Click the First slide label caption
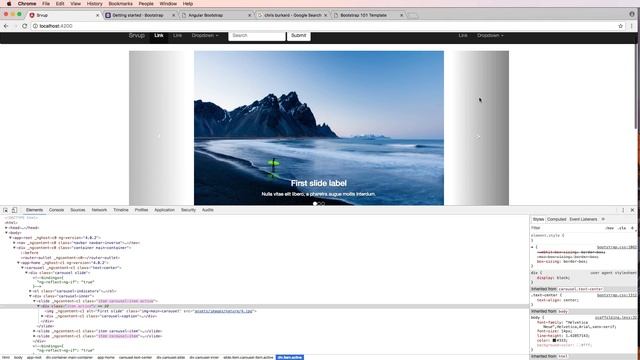Image resolution: width=640 pixels, height=360 pixels. tap(319, 183)
